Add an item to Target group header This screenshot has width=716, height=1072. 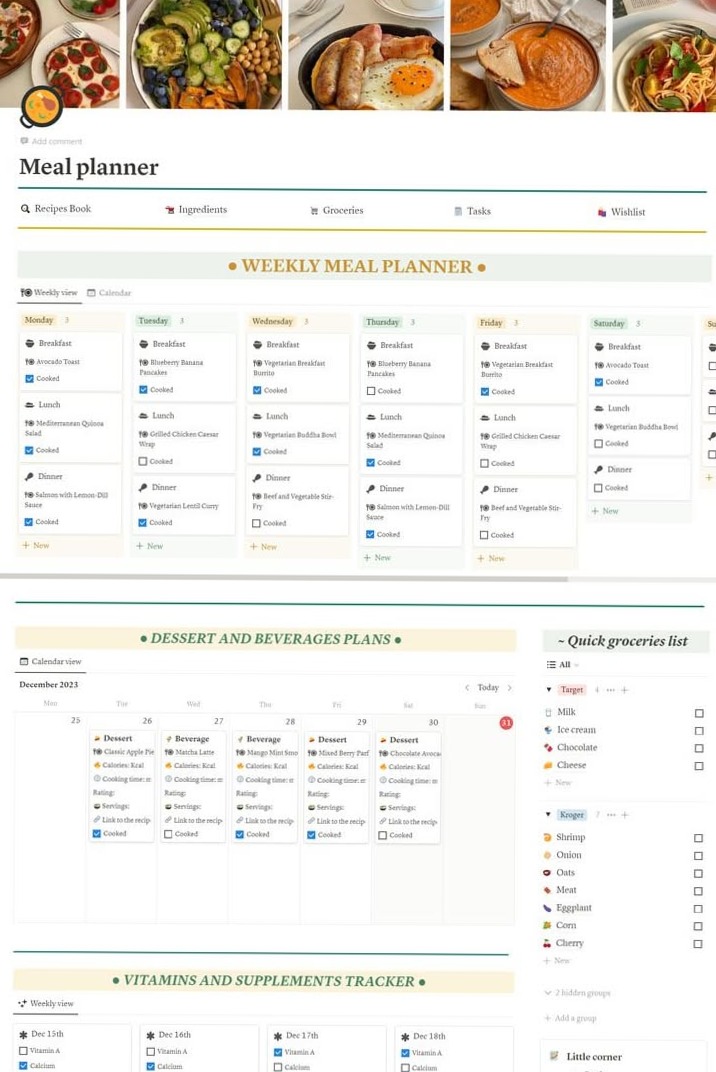pos(624,690)
